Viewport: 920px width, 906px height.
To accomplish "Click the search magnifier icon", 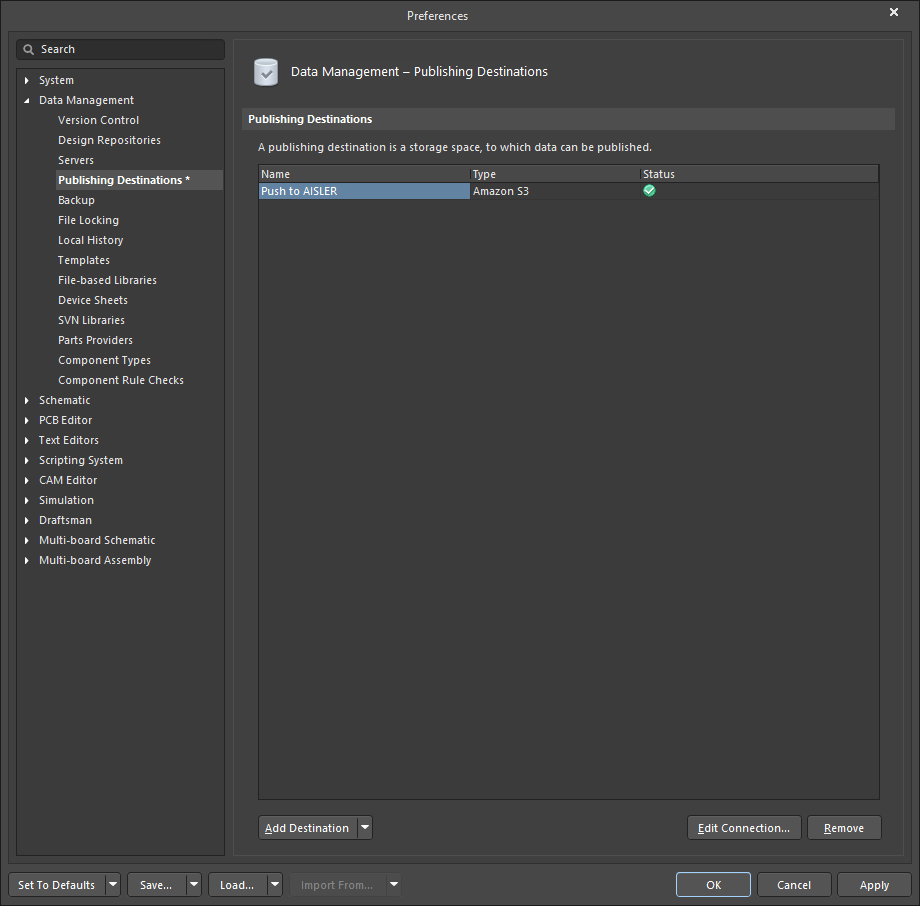I will (28, 49).
